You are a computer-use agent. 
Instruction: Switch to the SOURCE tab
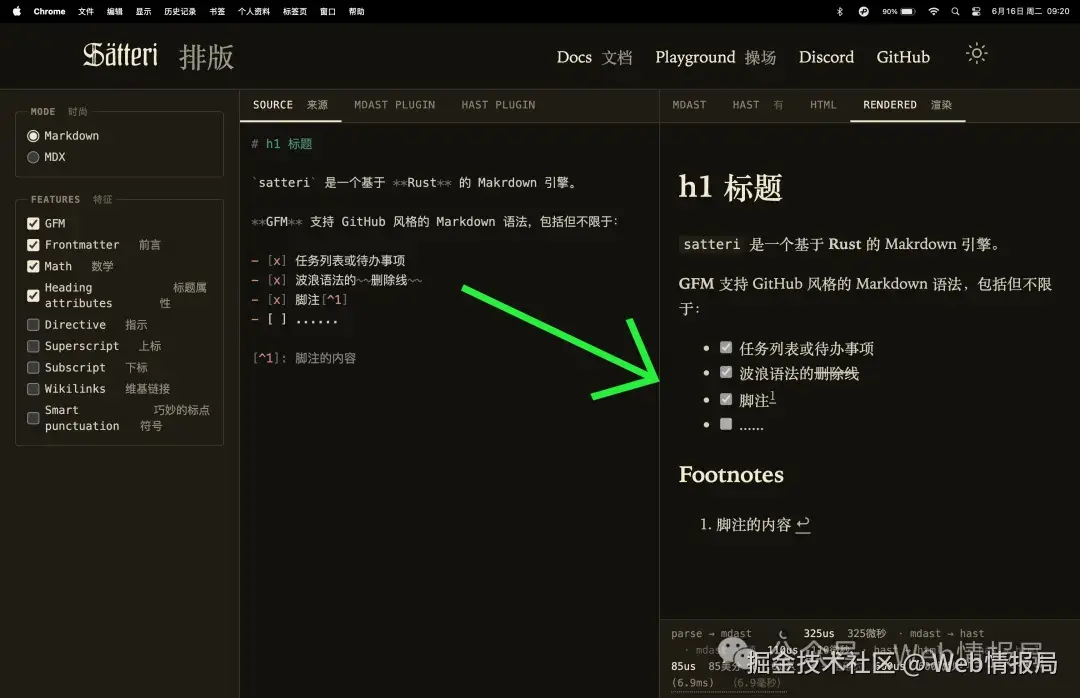[290, 105]
